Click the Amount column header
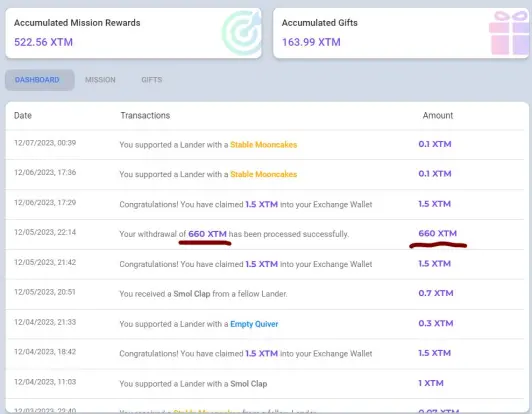 pyautogui.click(x=438, y=115)
